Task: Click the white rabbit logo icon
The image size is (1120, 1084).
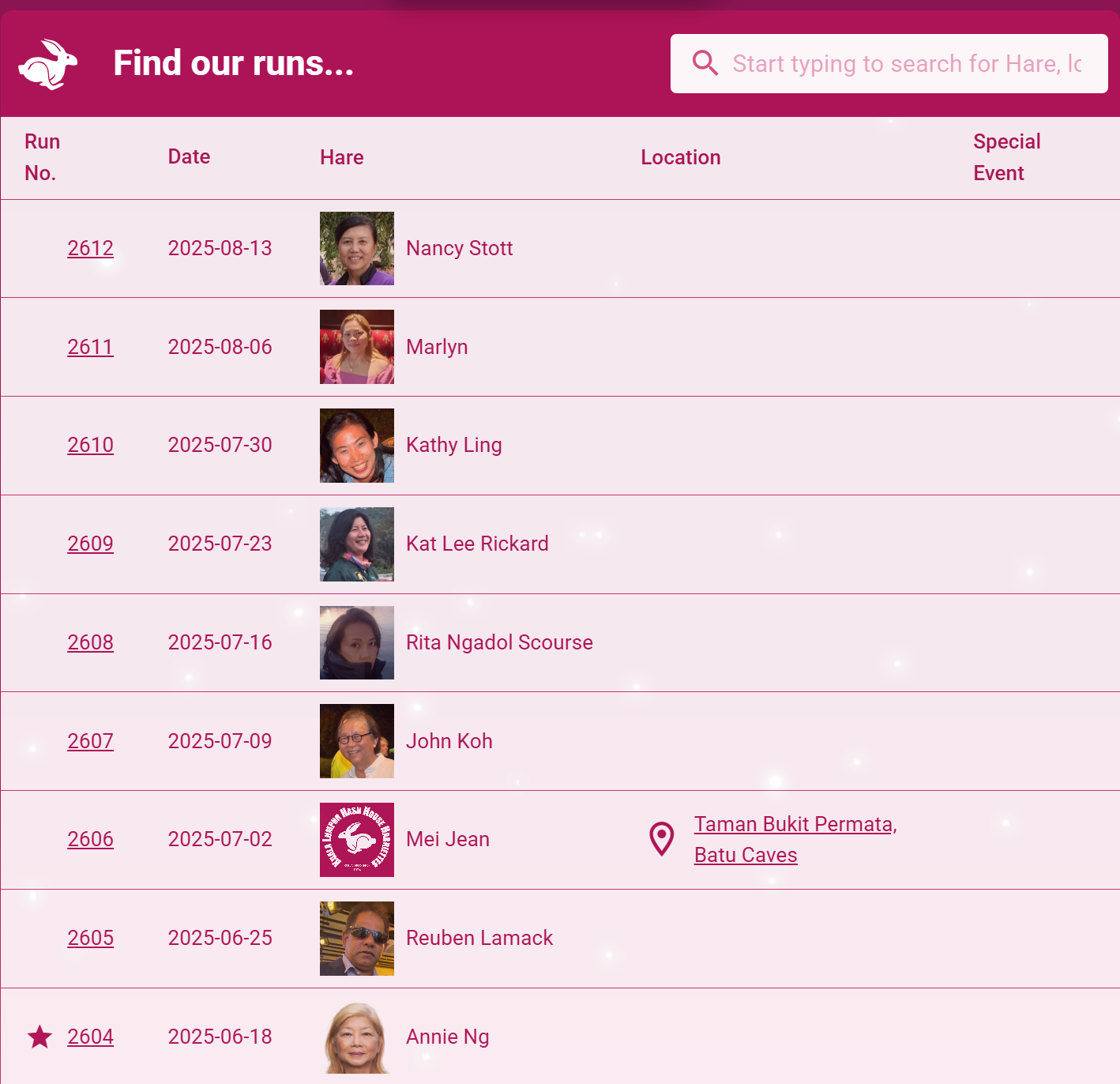Action: coord(48,64)
